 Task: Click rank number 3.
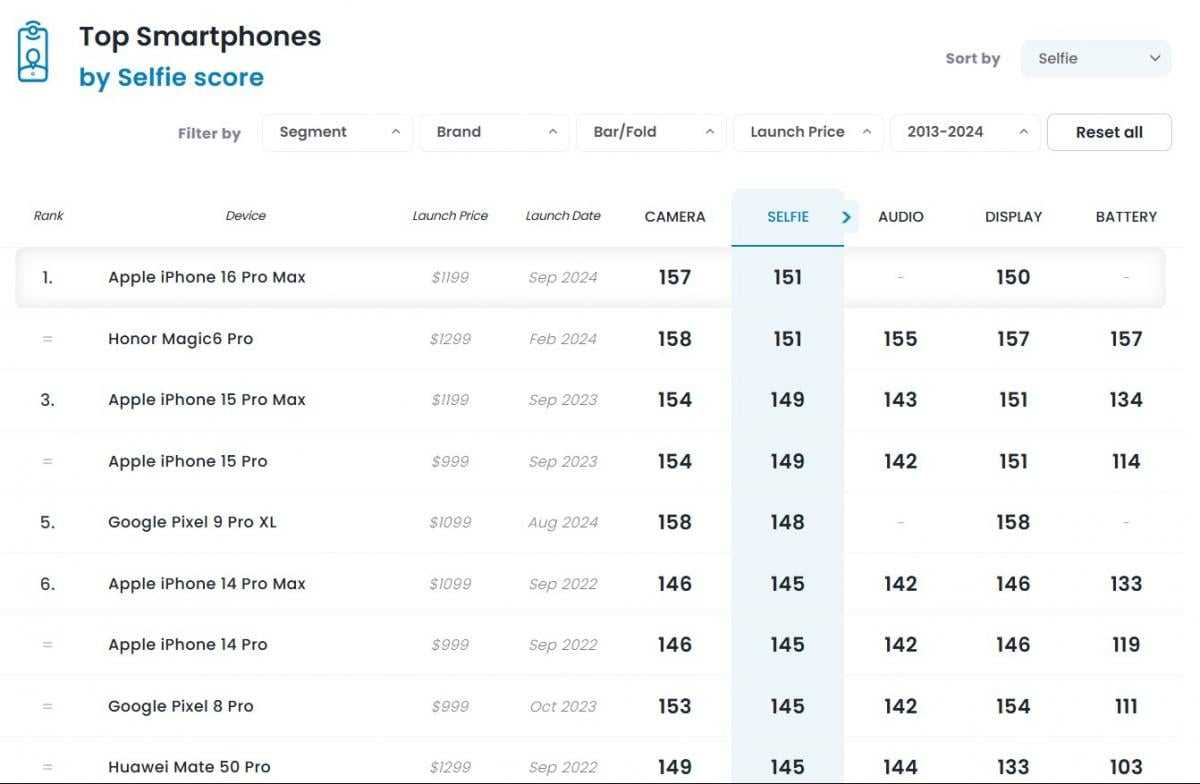pos(47,400)
